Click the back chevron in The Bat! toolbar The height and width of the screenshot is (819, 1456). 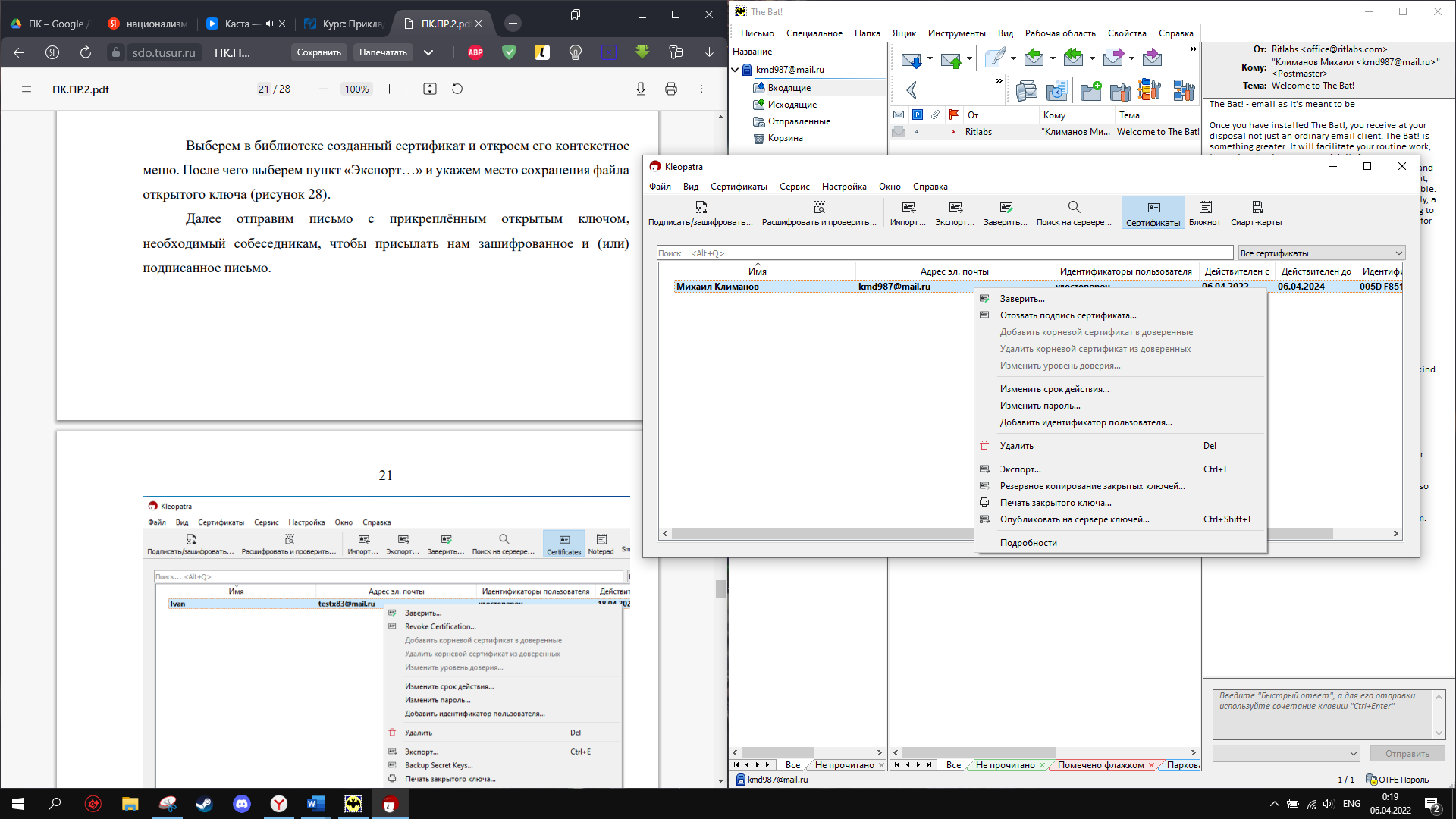912,90
